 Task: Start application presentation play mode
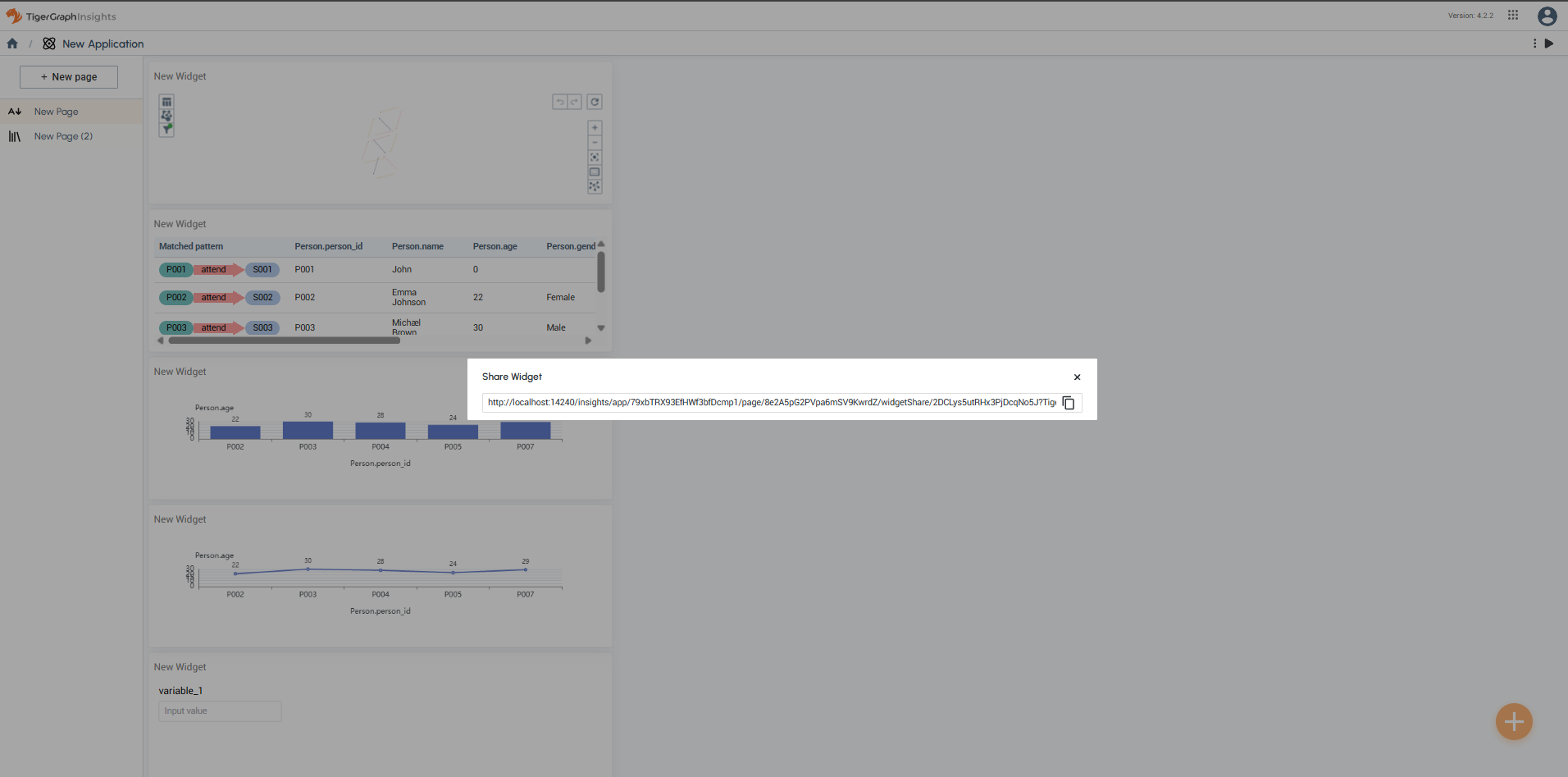tap(1549, 44)
